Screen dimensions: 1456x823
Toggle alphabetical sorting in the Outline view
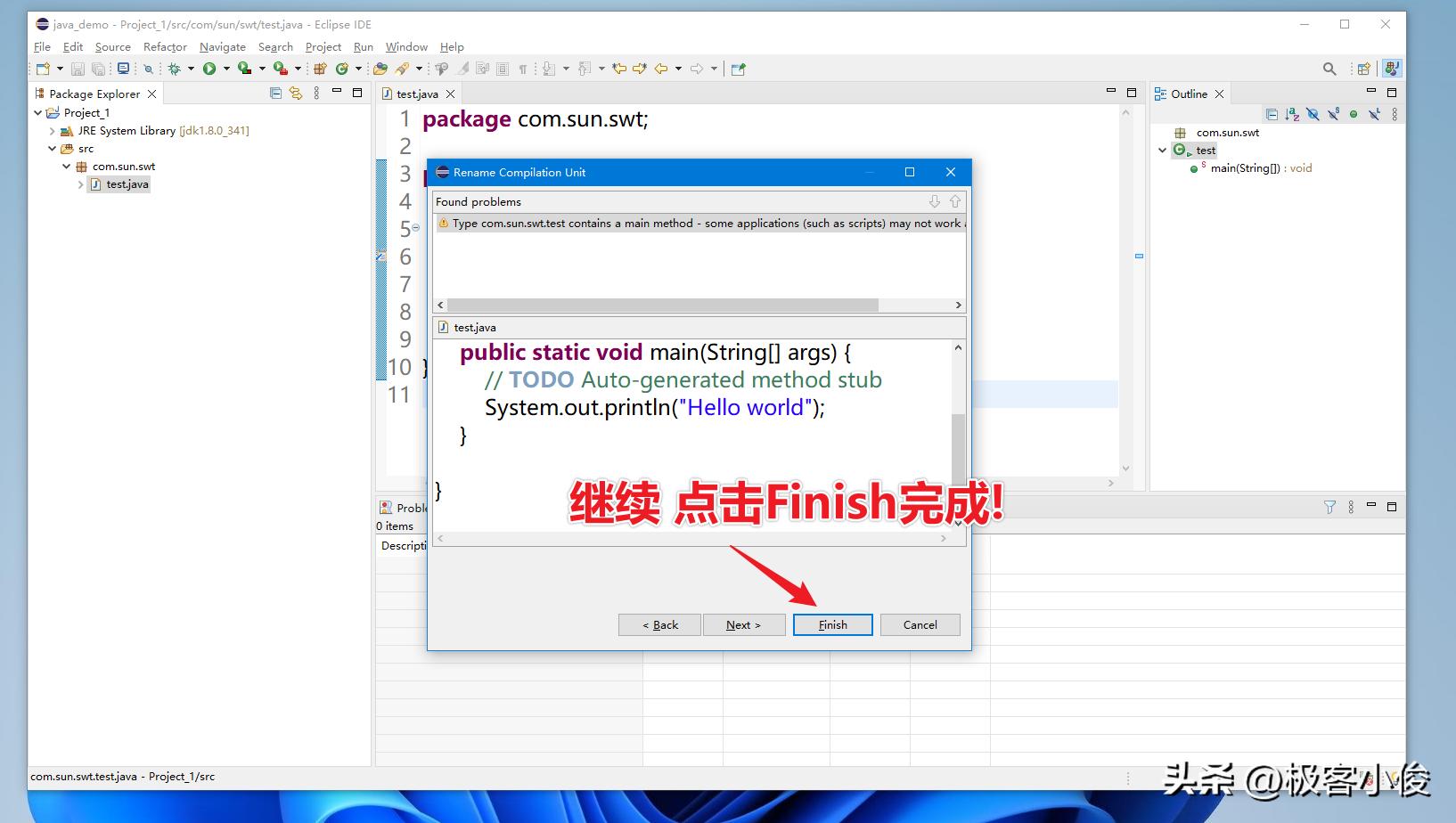tap(1292, 114)
